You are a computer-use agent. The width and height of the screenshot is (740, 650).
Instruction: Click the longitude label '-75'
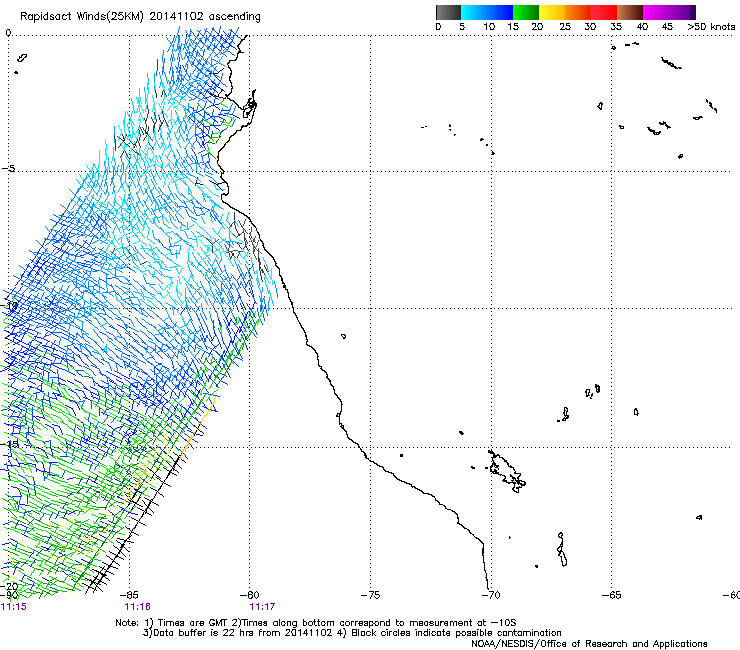[x=370, y=595]
